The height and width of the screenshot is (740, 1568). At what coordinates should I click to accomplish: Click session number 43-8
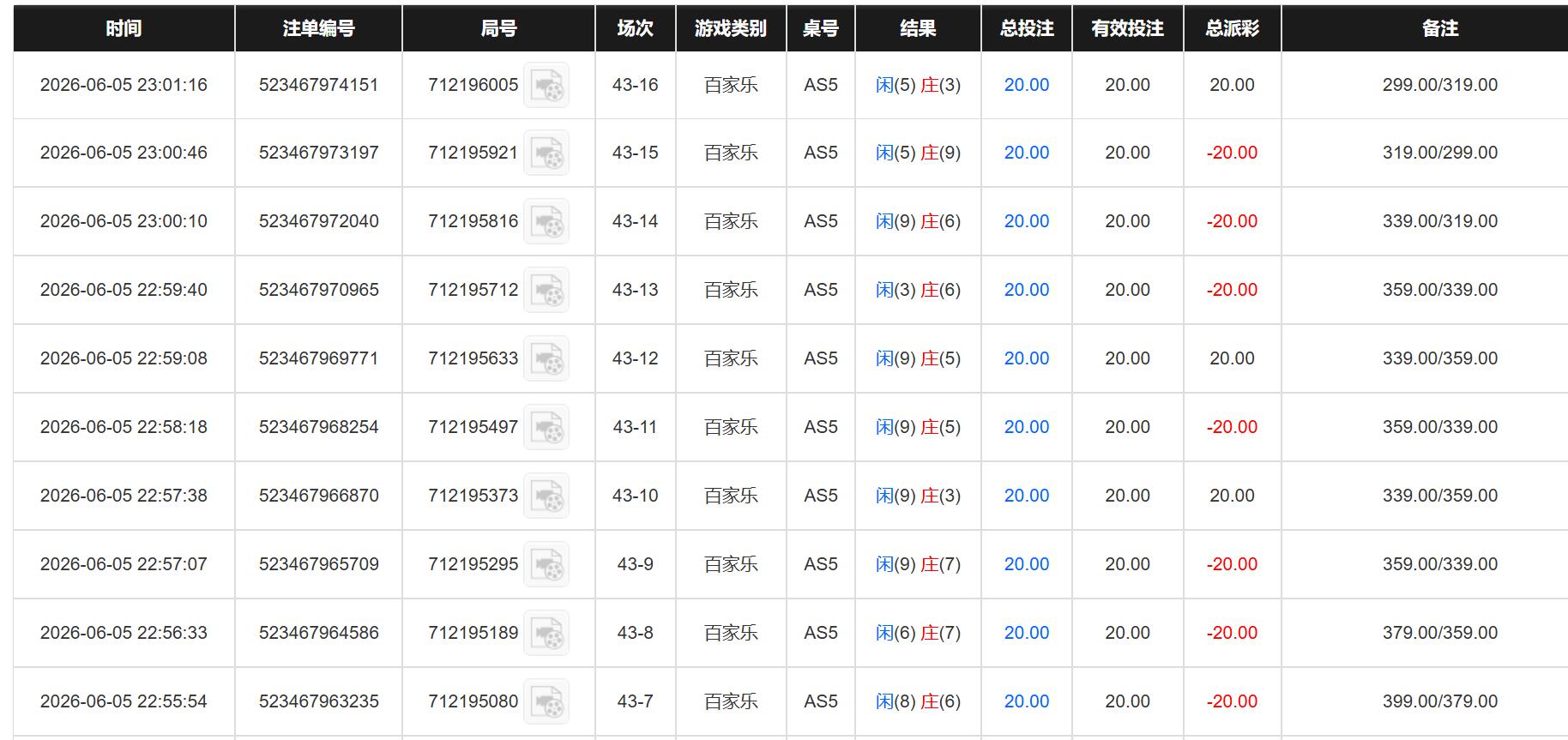click(636, 633)
